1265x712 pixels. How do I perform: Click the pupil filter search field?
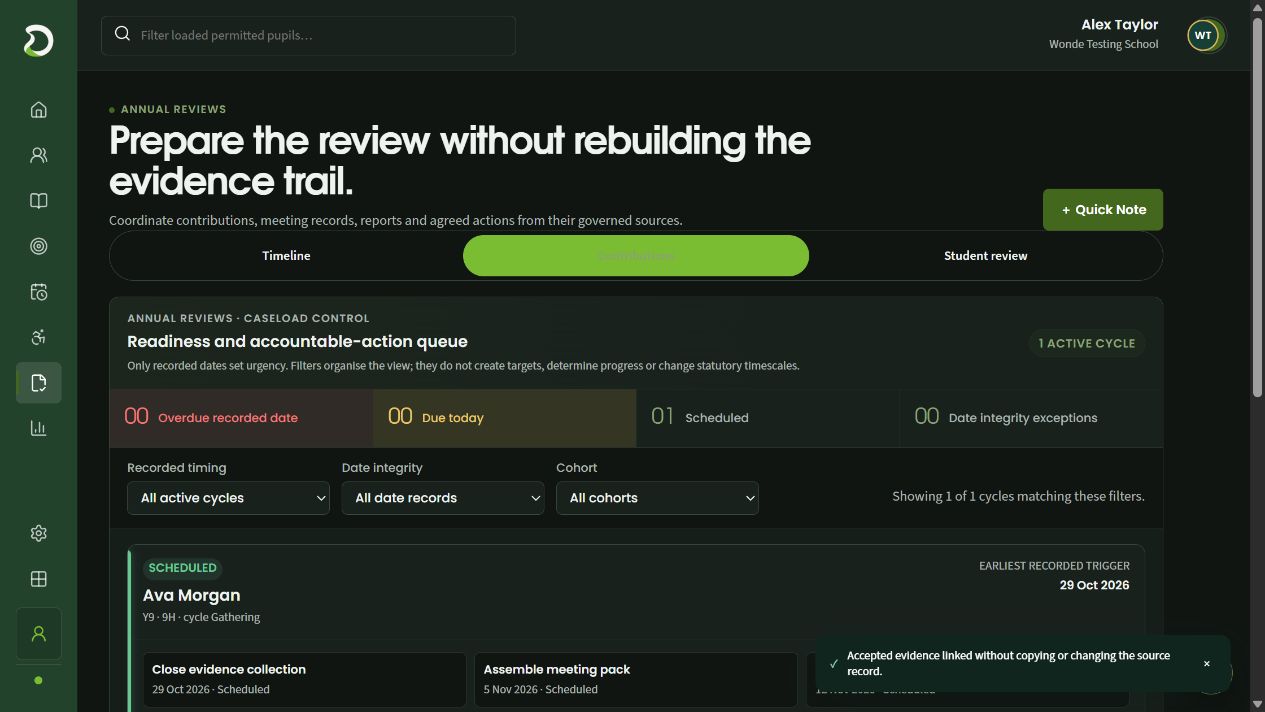308,35
